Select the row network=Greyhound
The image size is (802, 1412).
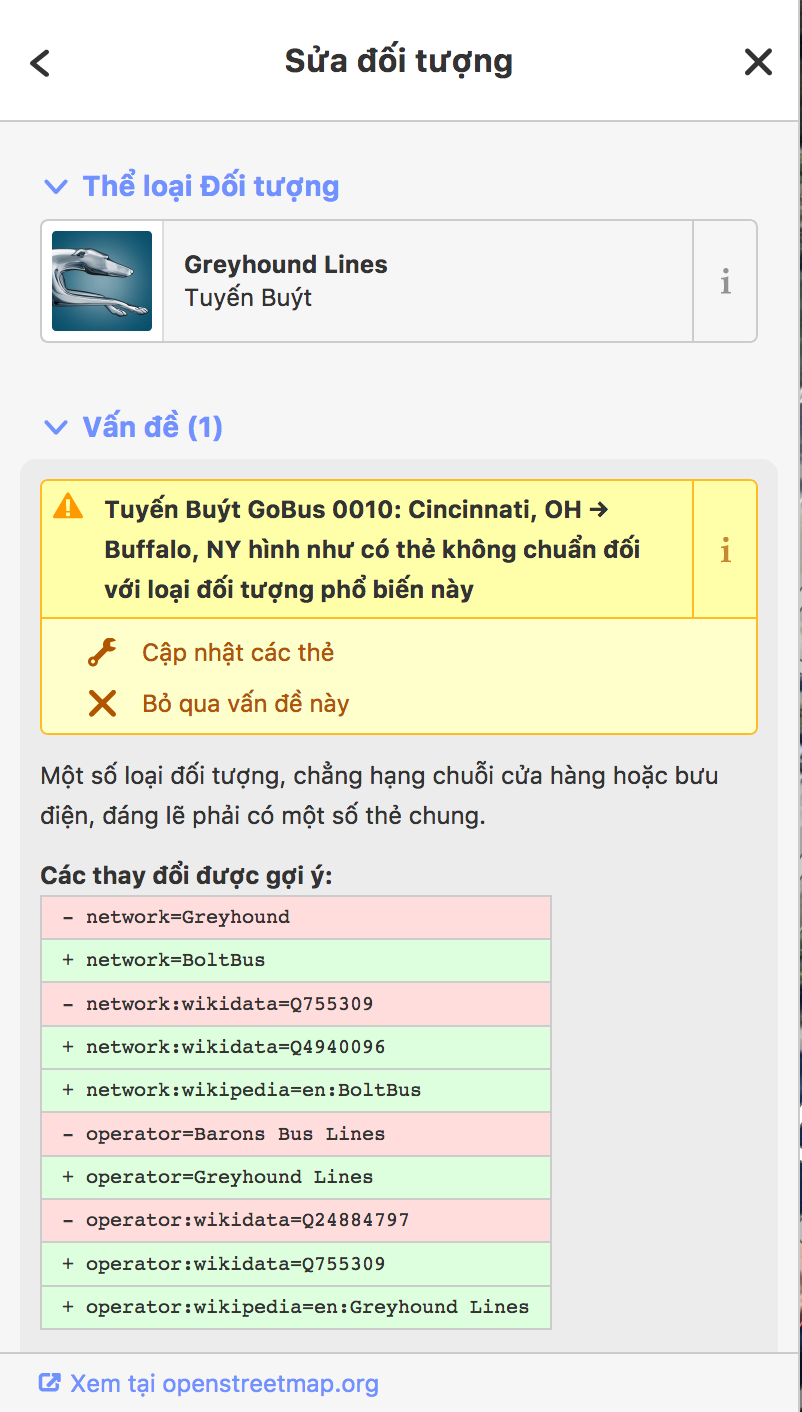tap(296, 917)
